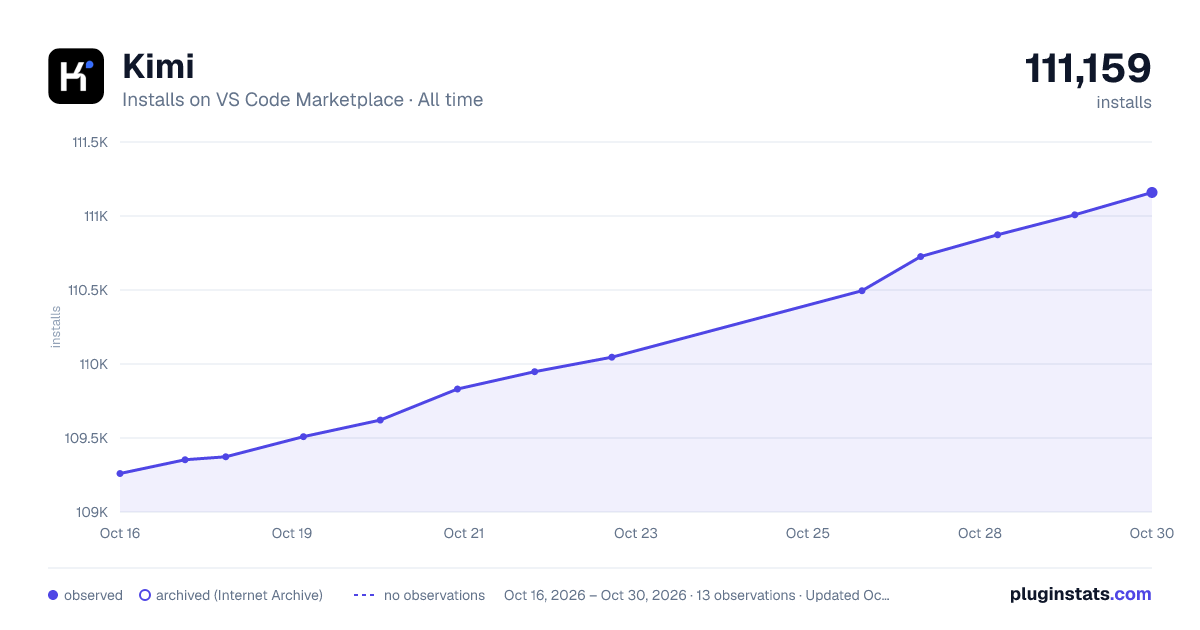Image resolution: width=1200 pixels, height=630 pixels.
Task: Click the x-axis label Oct 28
Action: coord(980,533)
